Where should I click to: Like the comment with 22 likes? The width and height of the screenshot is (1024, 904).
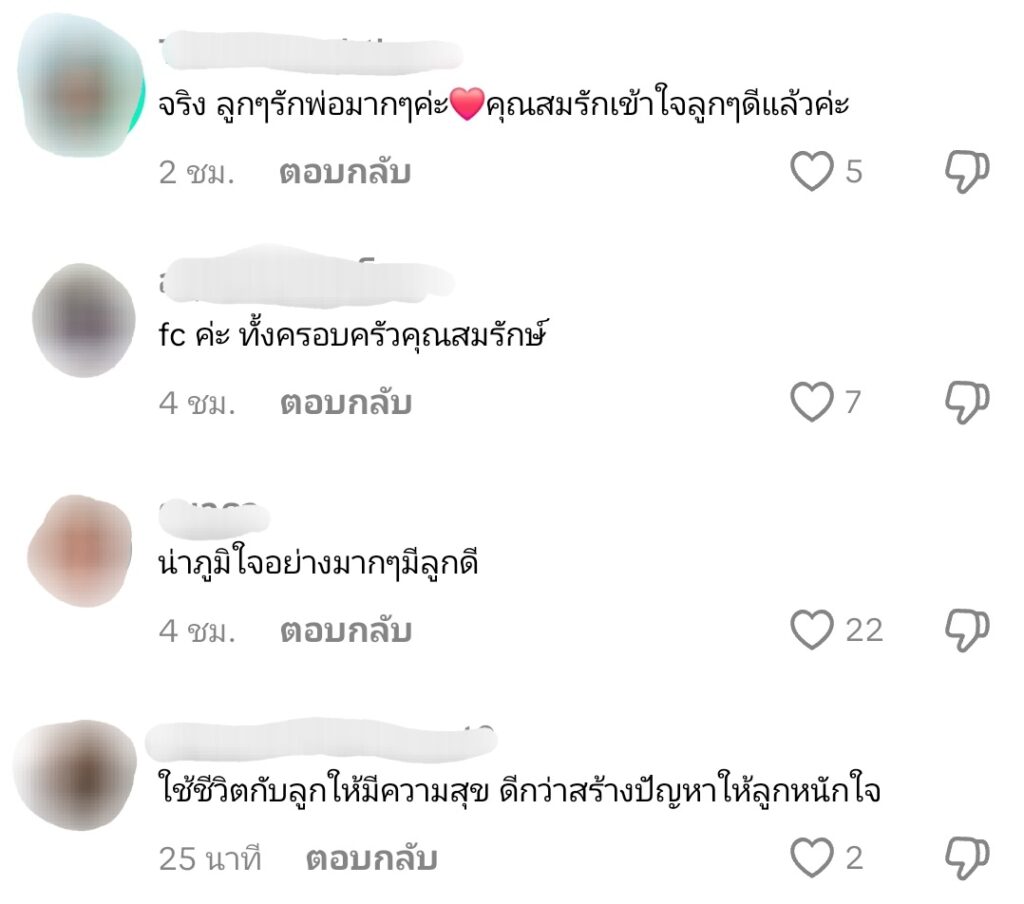(812, 630)
